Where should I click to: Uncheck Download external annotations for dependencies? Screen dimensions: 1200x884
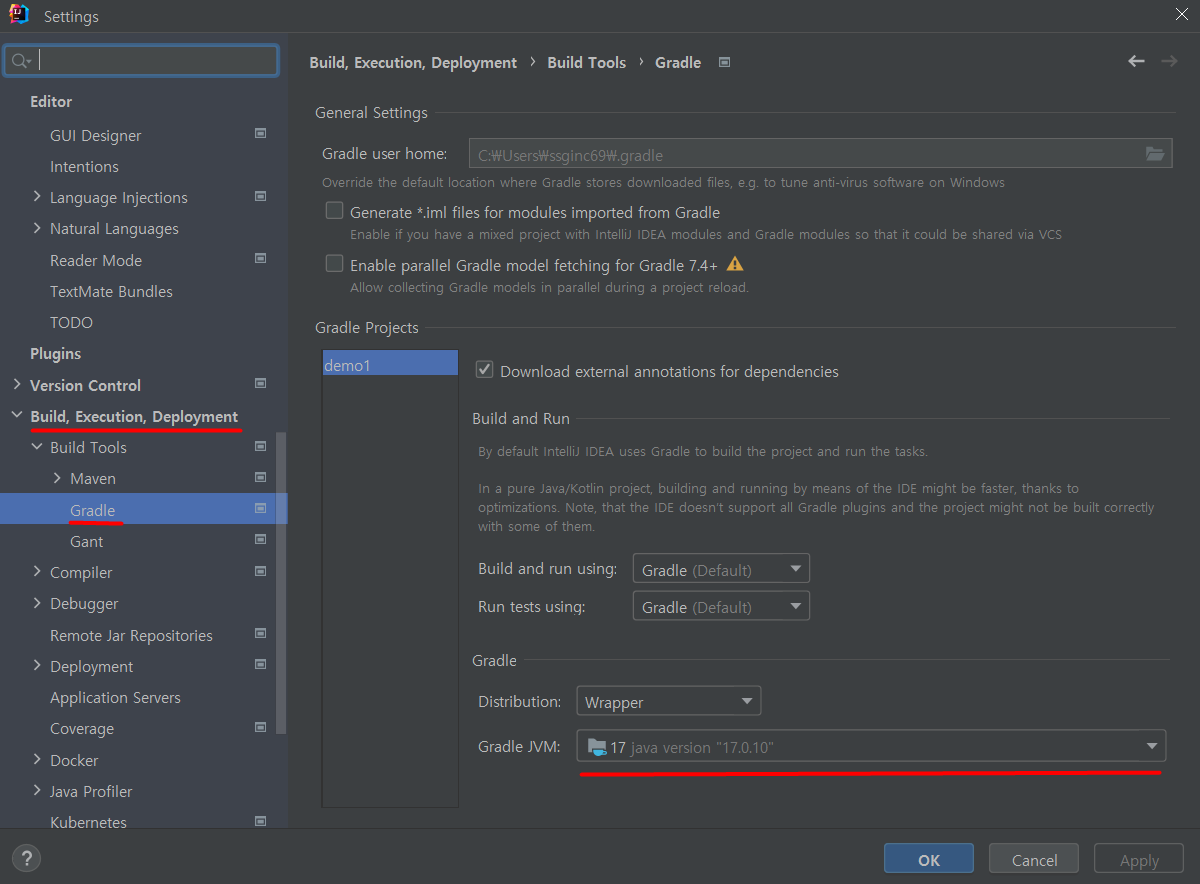(x=484, y=370)
